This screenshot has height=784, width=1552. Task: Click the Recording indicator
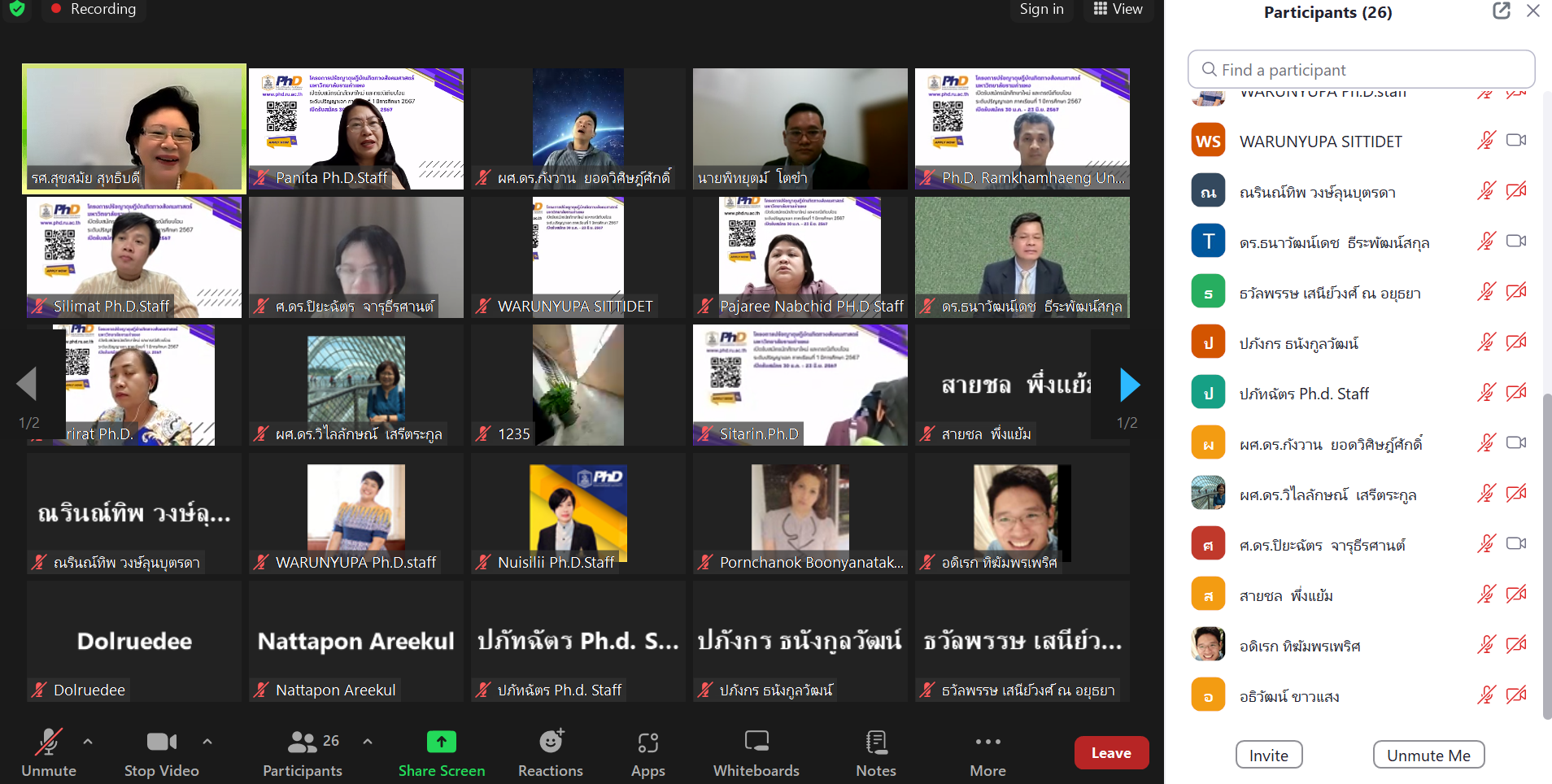coord(93,9)
